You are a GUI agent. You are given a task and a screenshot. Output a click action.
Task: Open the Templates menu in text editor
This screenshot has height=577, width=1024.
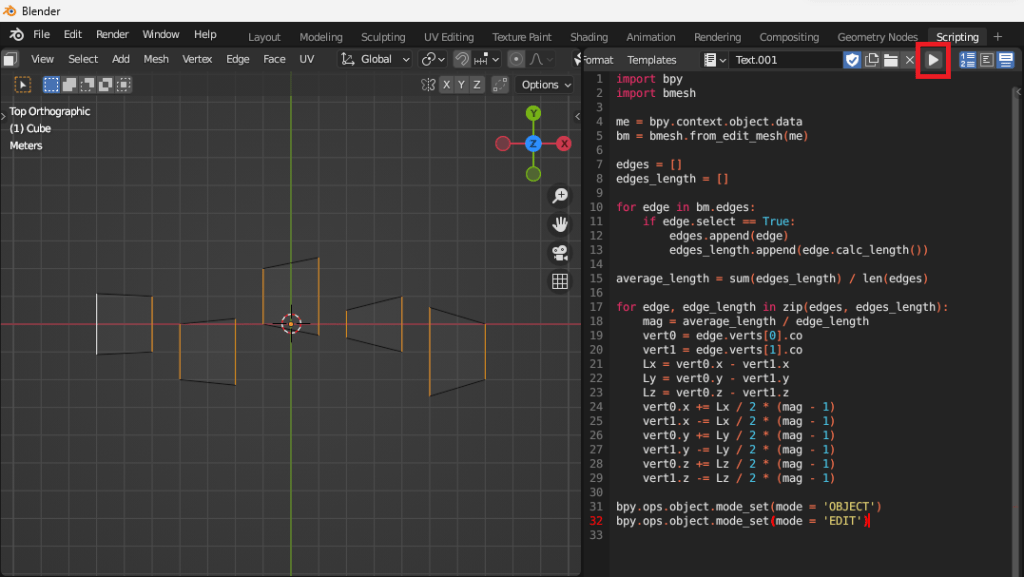point(651,60)
